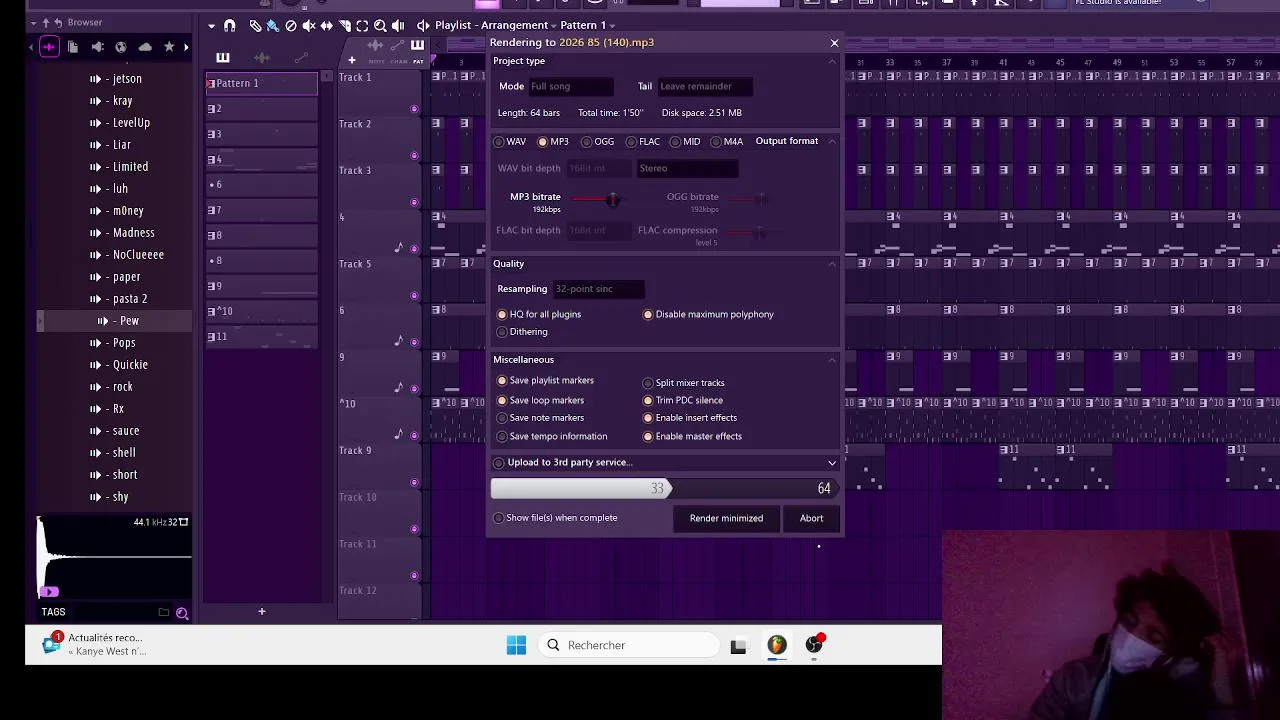Screen dimensions: 1280x720
Task: Click the Browser undo/back arrow icon
Action: [58, 22]
